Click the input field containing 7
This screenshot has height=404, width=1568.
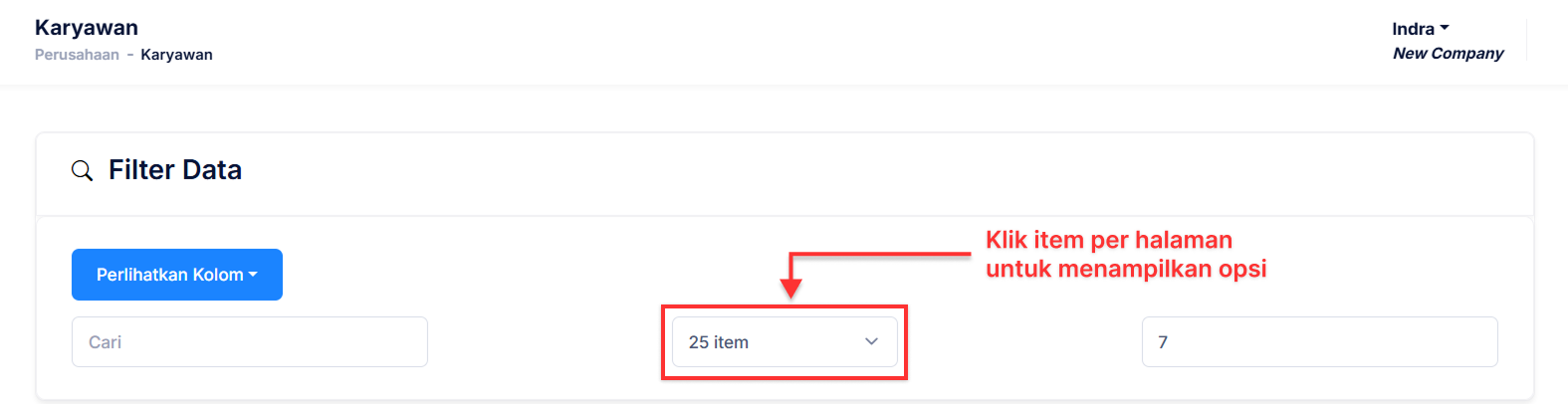coord(1319,342)
